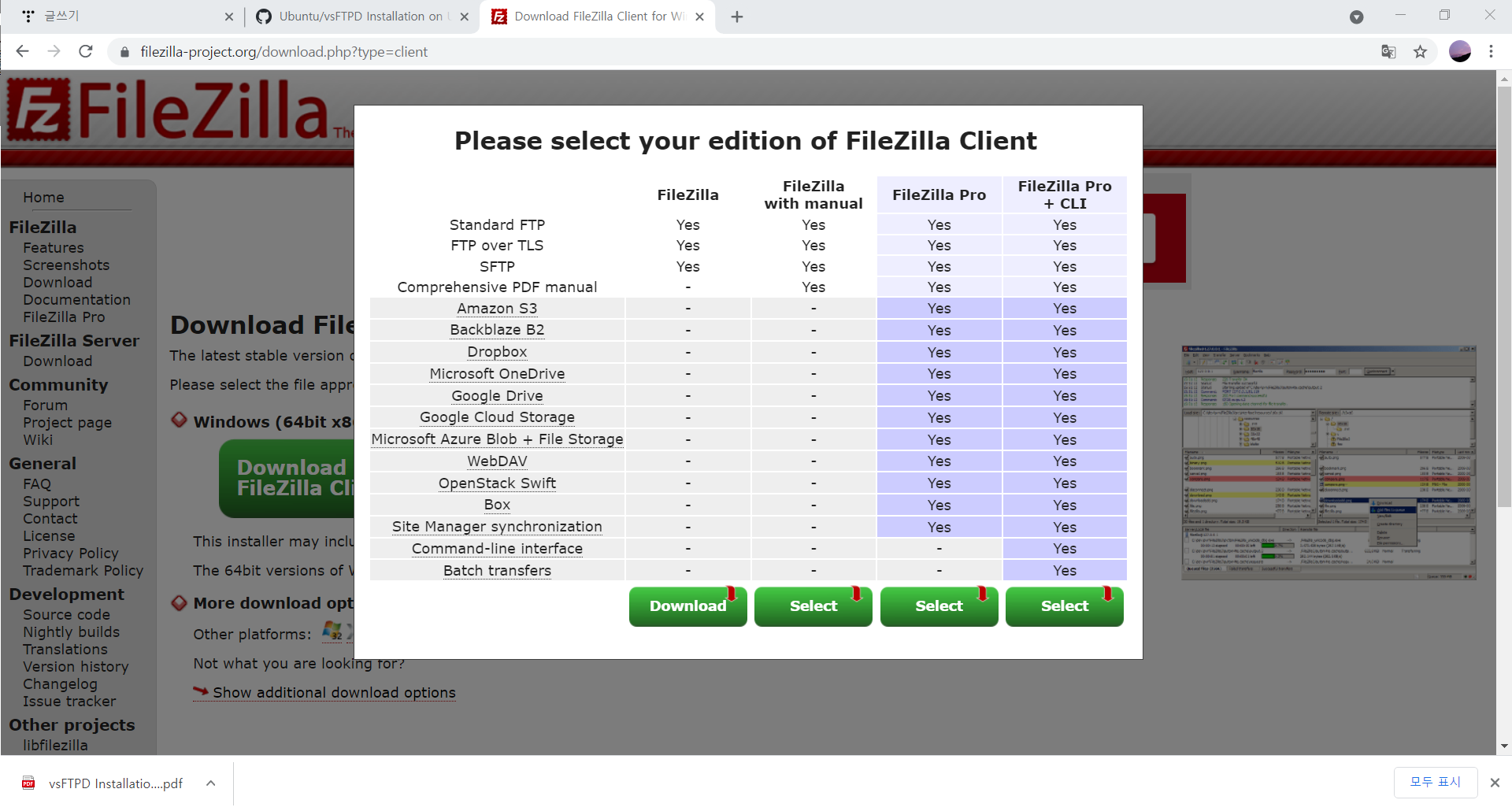Open the Wiki link
Image resolution: width=1512 pixels, height=811 pixels.
coord(38,440)
